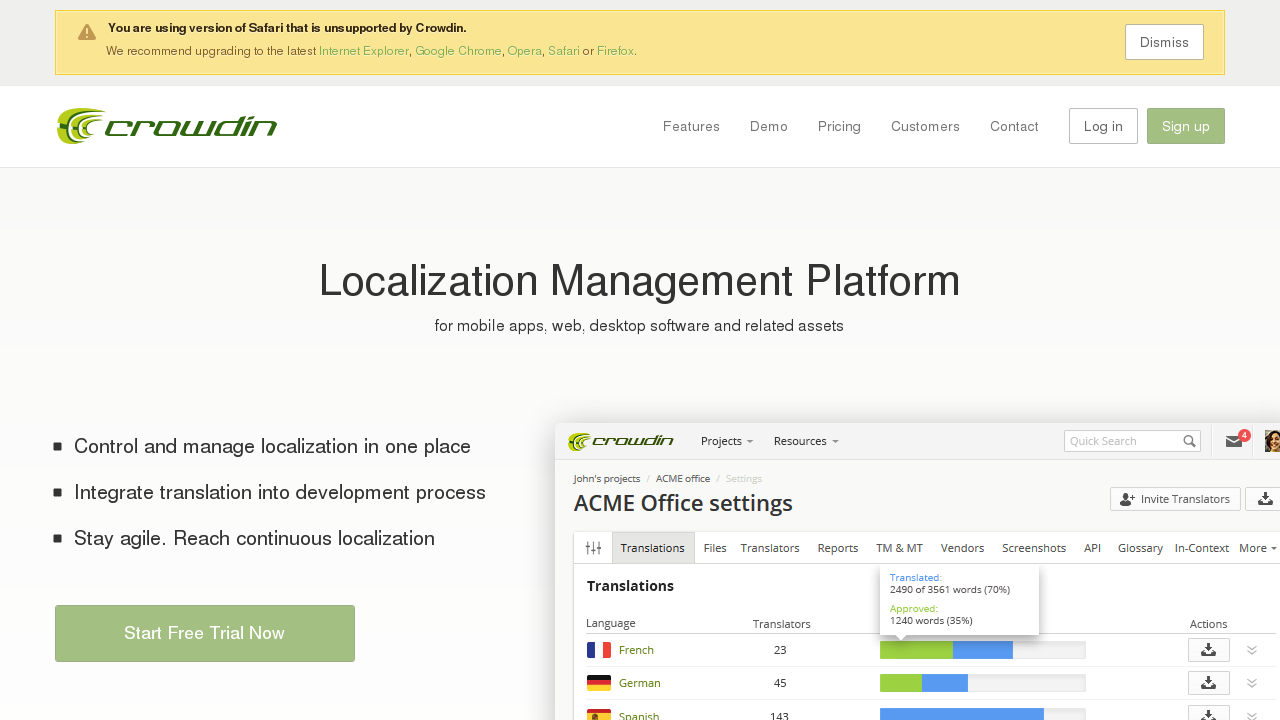
Task: Follow the Safari upgrade link
Action: pyautogui.click(x=564, y=51)
